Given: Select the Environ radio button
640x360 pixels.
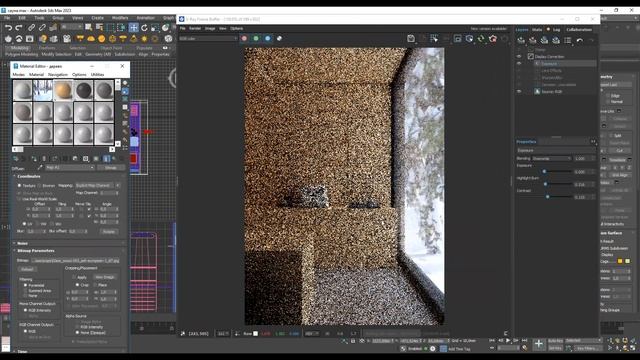Looking at the screenshot, I should (40, 185).
